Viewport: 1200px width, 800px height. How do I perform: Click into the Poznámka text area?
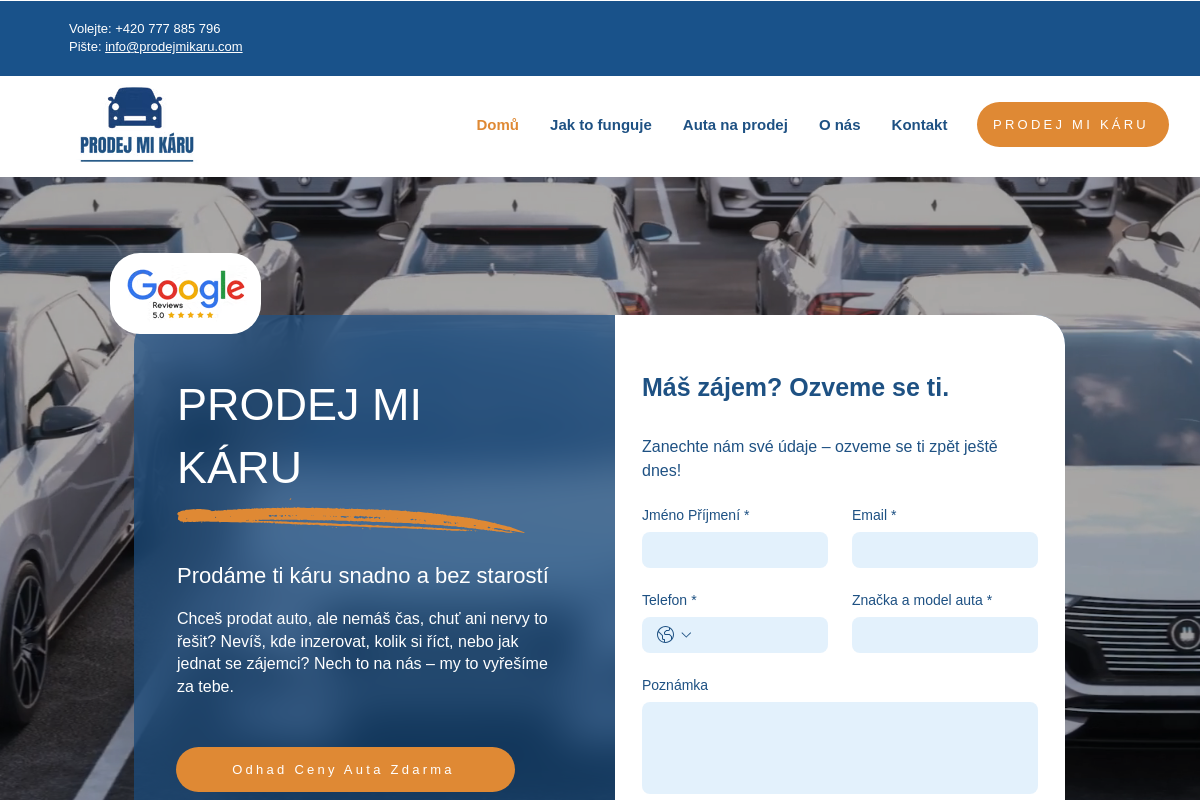coord(840,748)
